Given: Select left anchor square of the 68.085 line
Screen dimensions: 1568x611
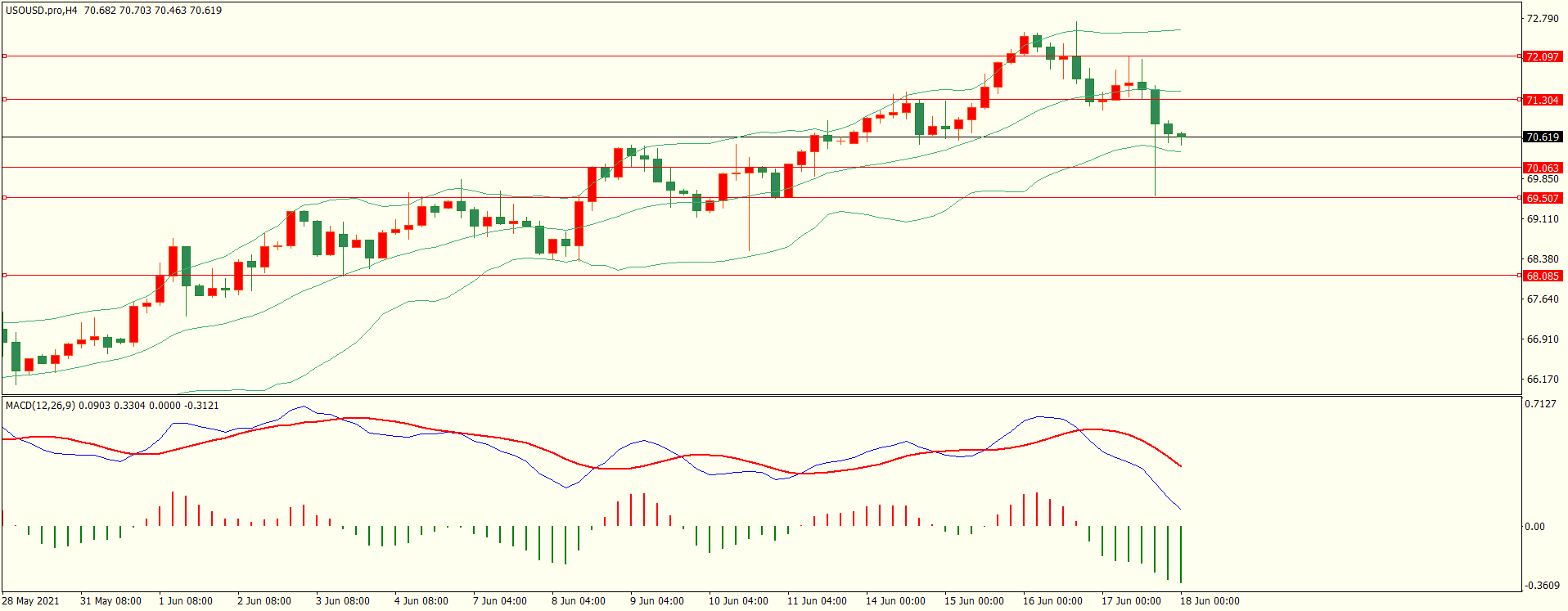Looking at the screenshot, I should click(5, 276).
